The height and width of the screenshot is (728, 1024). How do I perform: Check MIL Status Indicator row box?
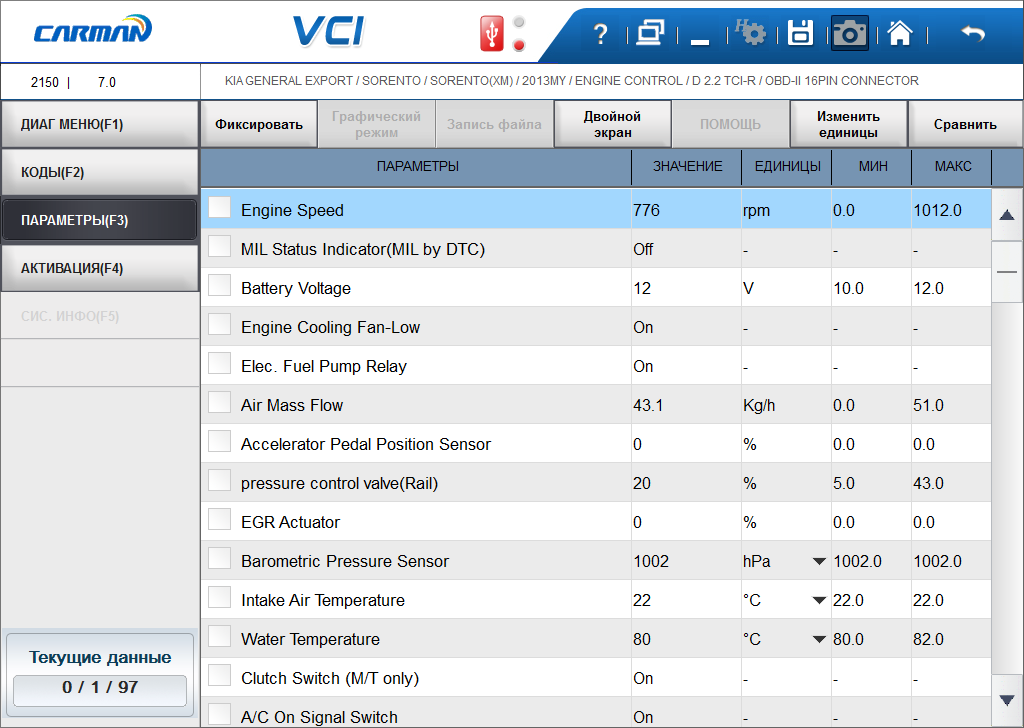pyautogui.click(x=219, y=247)
